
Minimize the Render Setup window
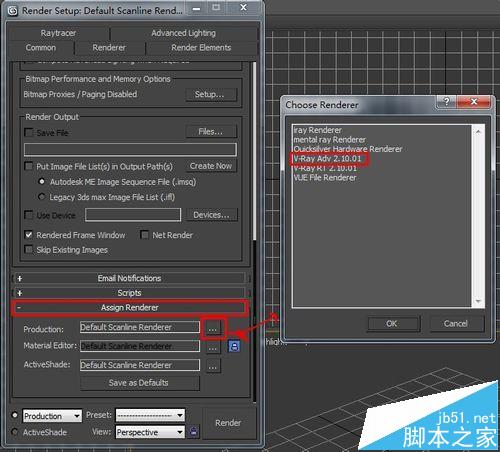click(x=197, y=8)
